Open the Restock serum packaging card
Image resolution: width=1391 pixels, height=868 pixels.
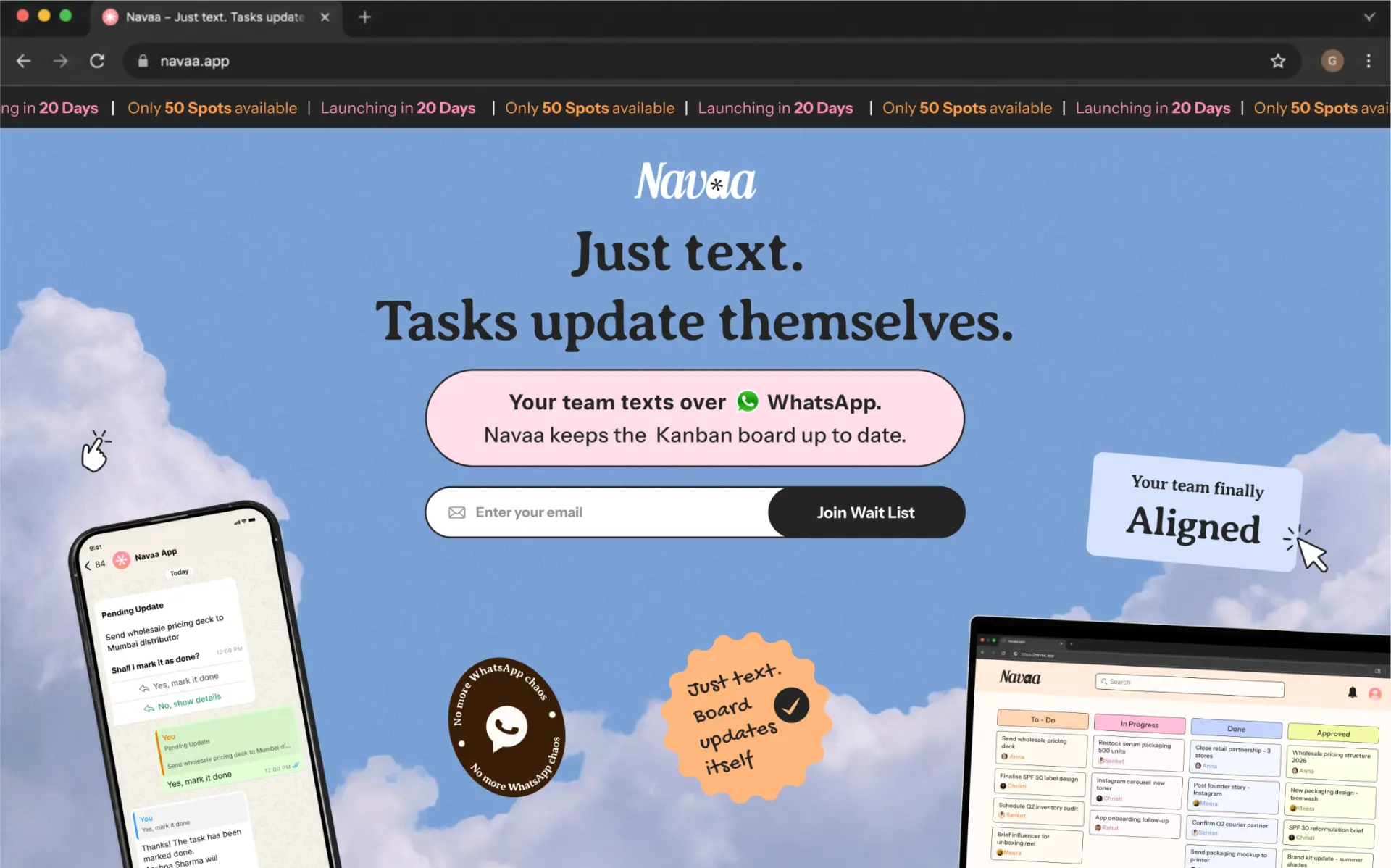1137,752
